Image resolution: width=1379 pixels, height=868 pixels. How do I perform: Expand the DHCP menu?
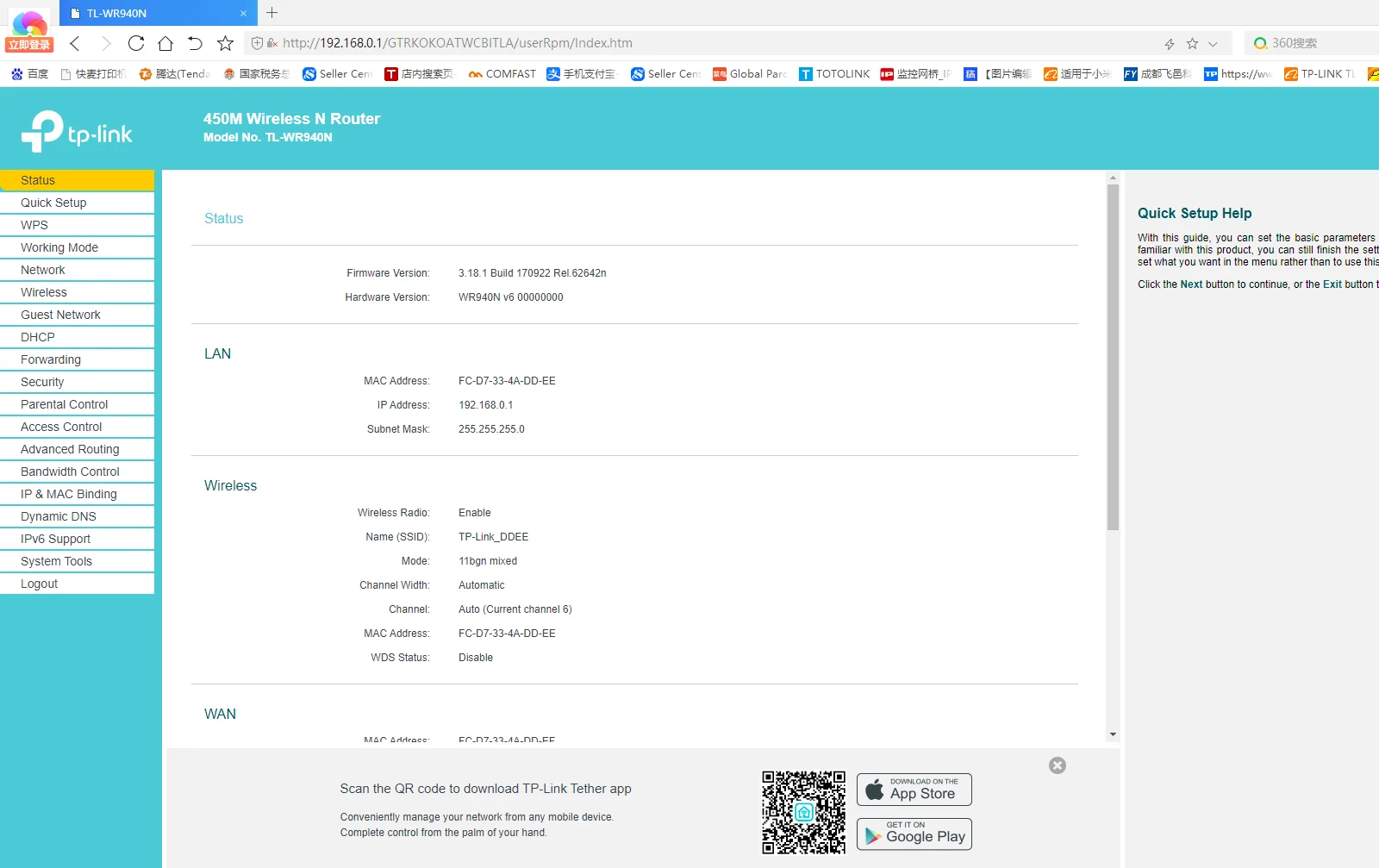pos(77,337)
